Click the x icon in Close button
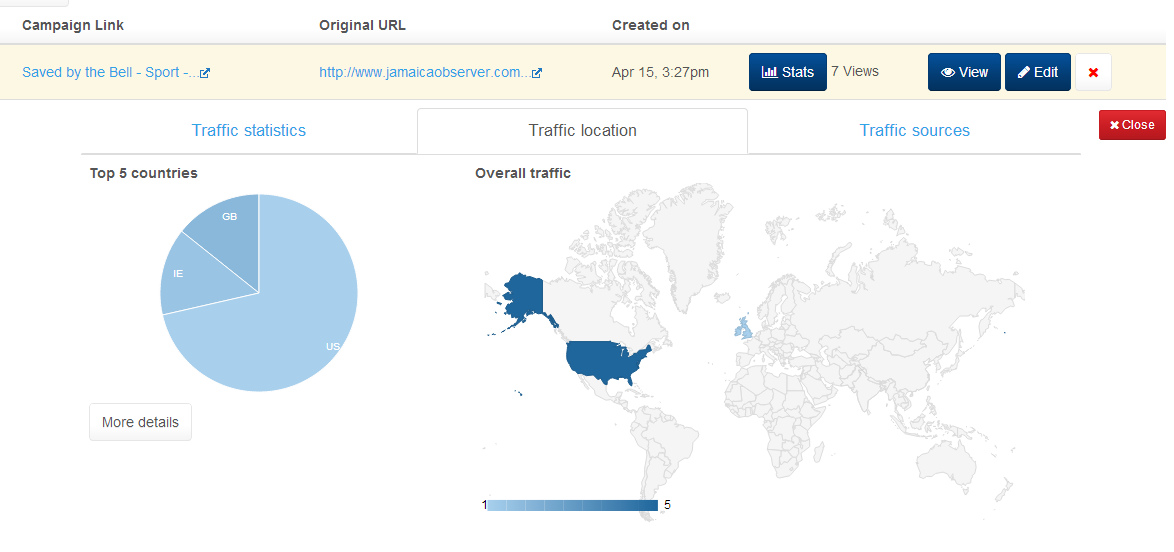Viewport: 1174px width, 552px height. point(1114,125)
